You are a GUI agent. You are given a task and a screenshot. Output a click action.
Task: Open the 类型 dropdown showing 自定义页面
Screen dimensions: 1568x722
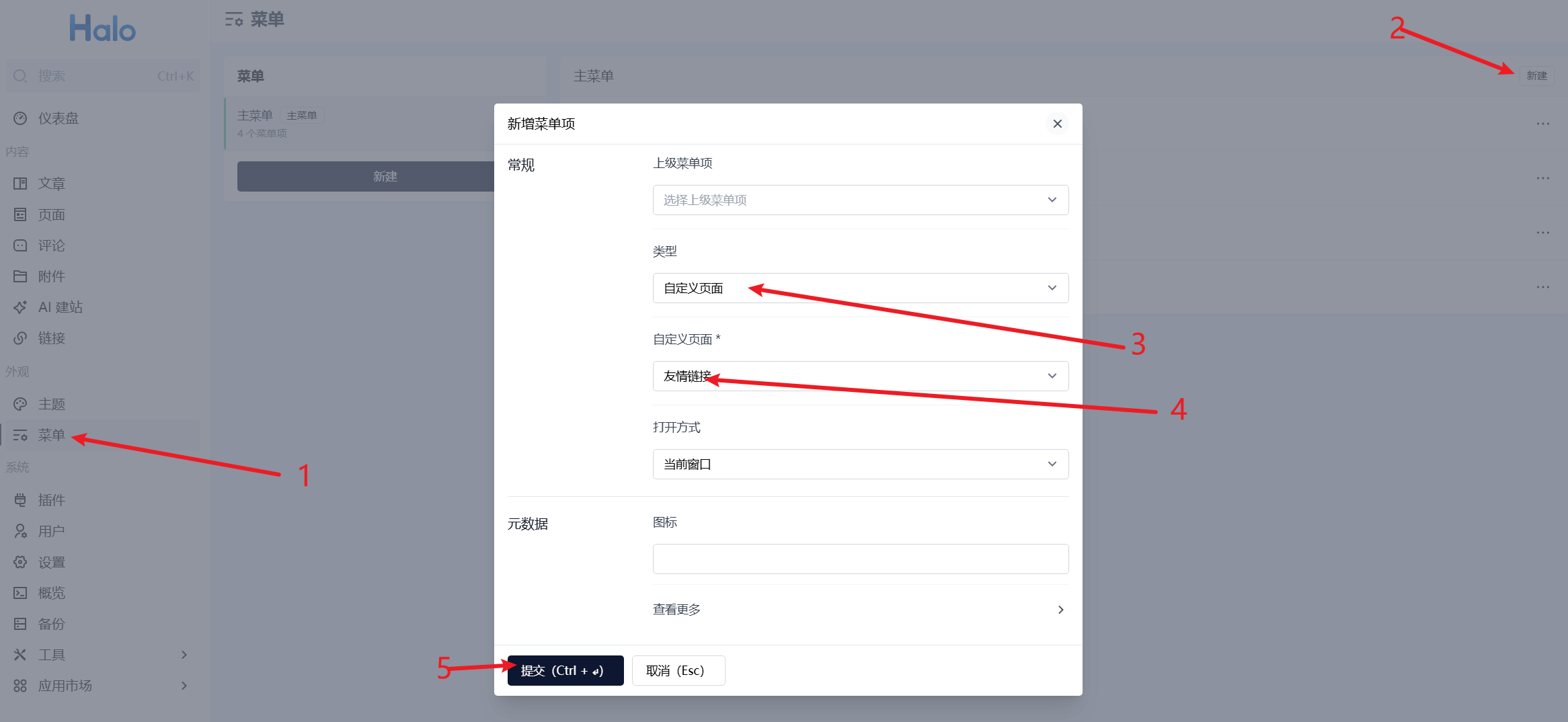(x=860, y=288)
